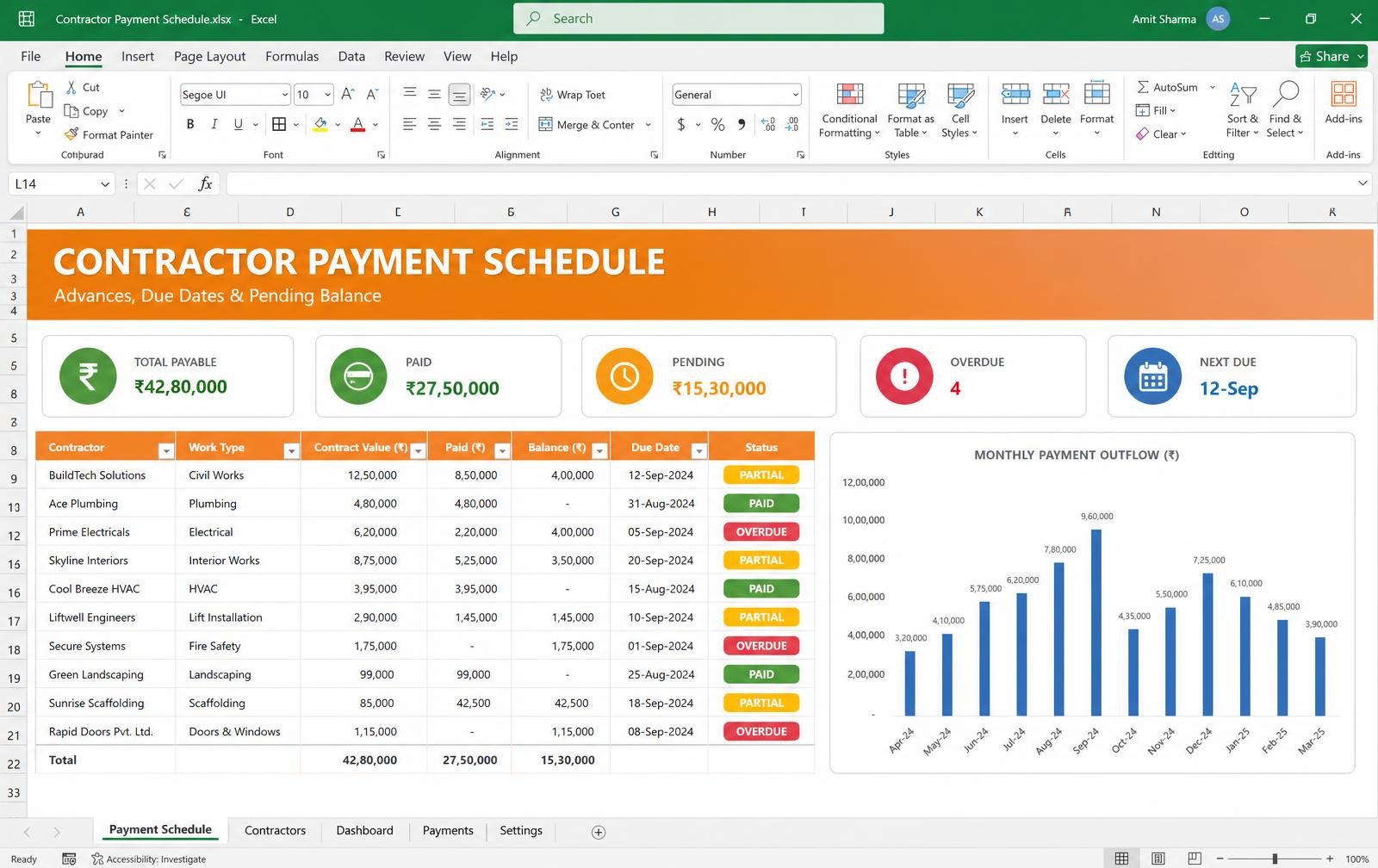The image size is (1378, 868).
Task: Toggle Top Align for cells
Action: (x=410, y=94)
